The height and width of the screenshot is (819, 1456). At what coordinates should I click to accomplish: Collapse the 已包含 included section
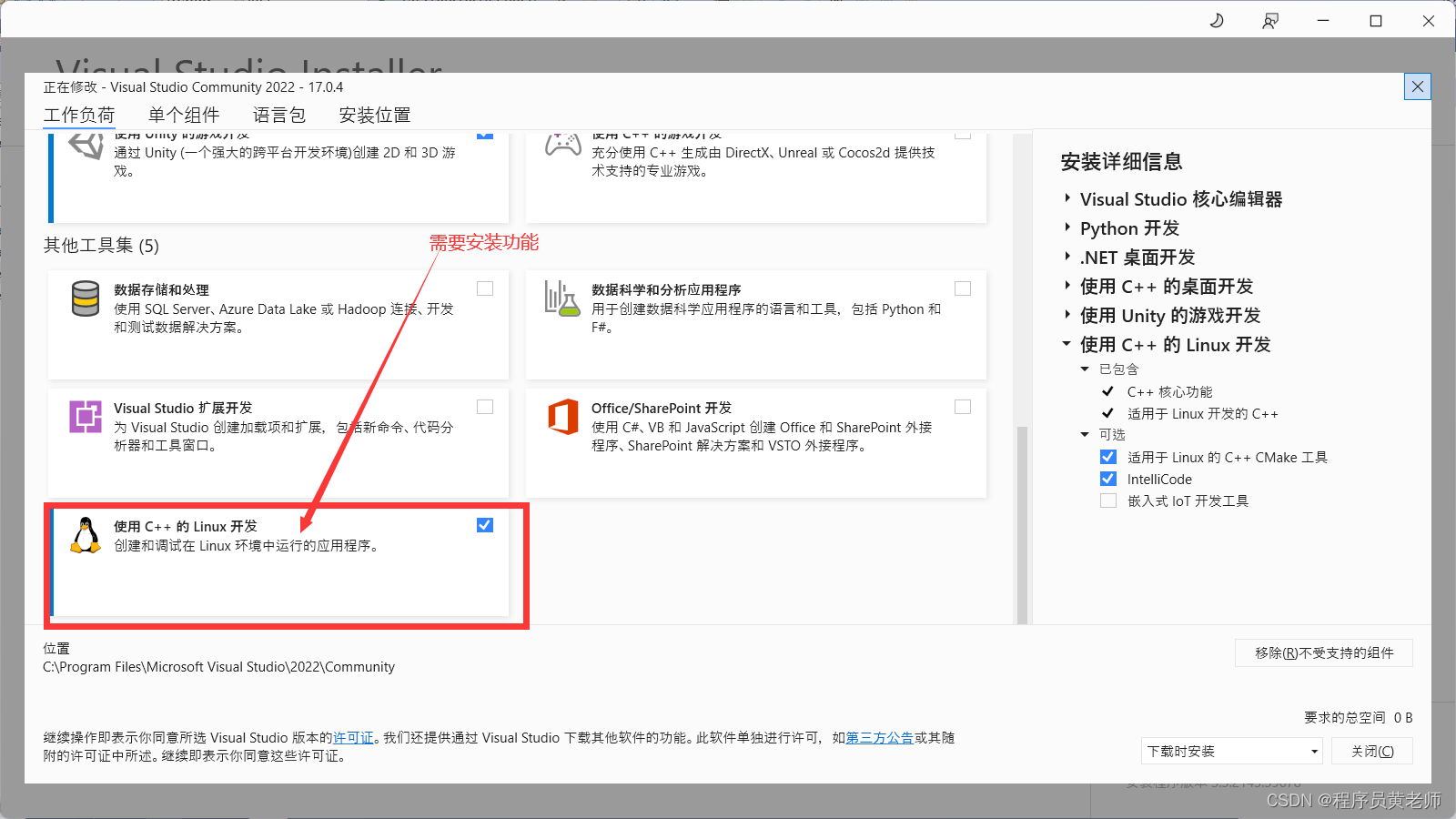tap(1085, 369)
